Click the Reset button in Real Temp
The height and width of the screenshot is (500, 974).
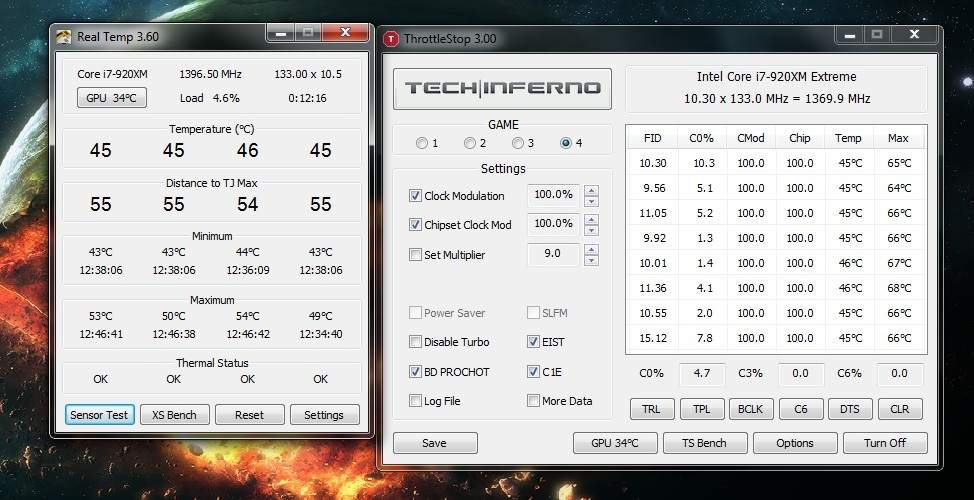(250, 415)
